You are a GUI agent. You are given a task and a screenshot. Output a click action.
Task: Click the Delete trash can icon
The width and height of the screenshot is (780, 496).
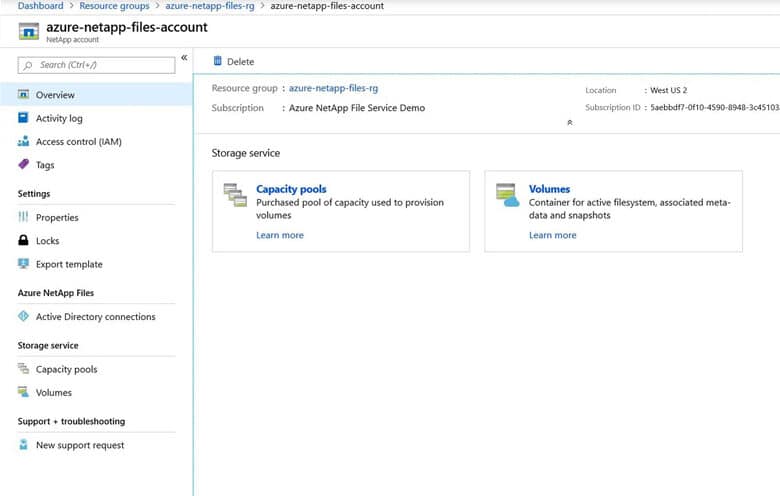(217, 61)
